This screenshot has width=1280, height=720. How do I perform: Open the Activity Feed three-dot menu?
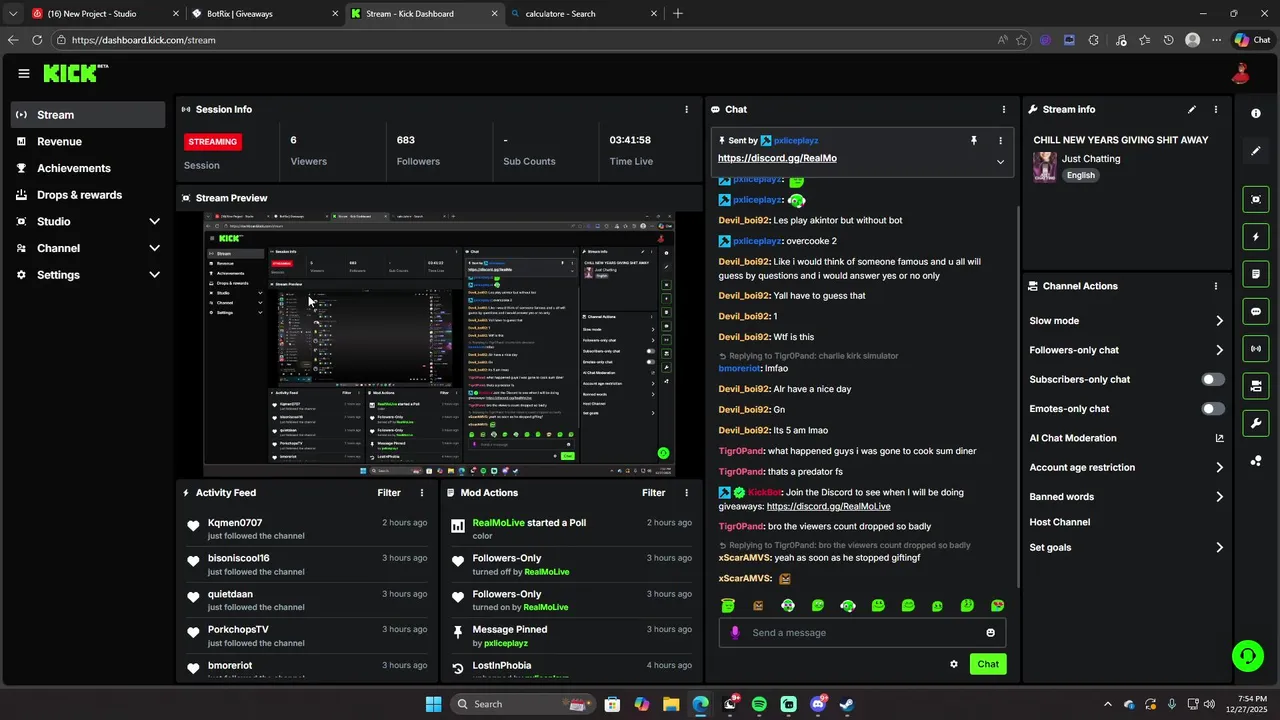422,493
